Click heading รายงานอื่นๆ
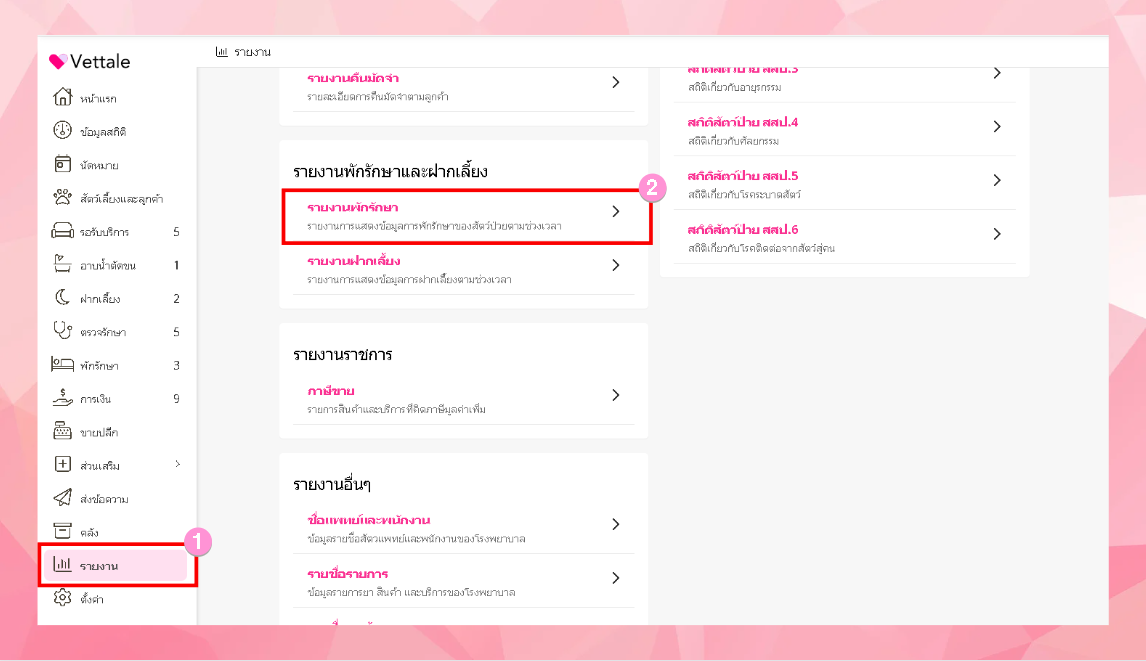 332,484
